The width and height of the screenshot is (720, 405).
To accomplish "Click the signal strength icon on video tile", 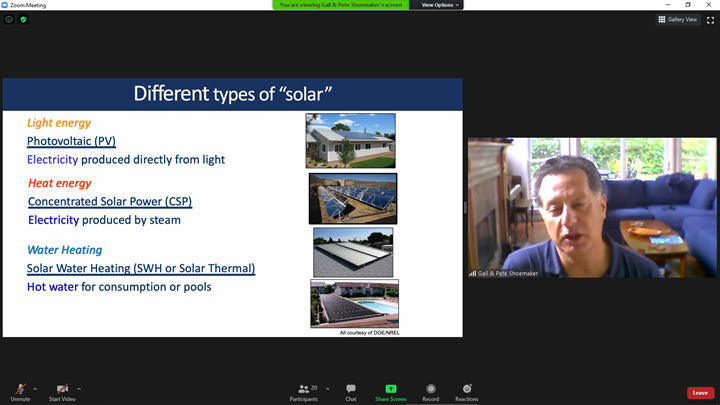I will (472, 273).
